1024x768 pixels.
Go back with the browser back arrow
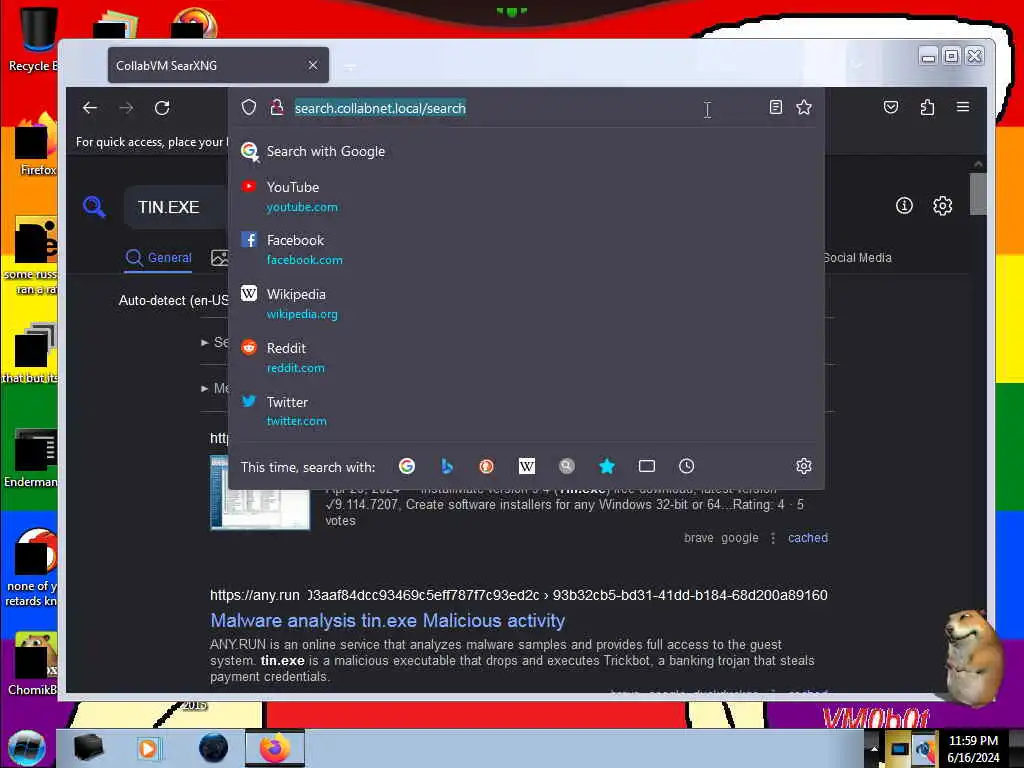90,108
